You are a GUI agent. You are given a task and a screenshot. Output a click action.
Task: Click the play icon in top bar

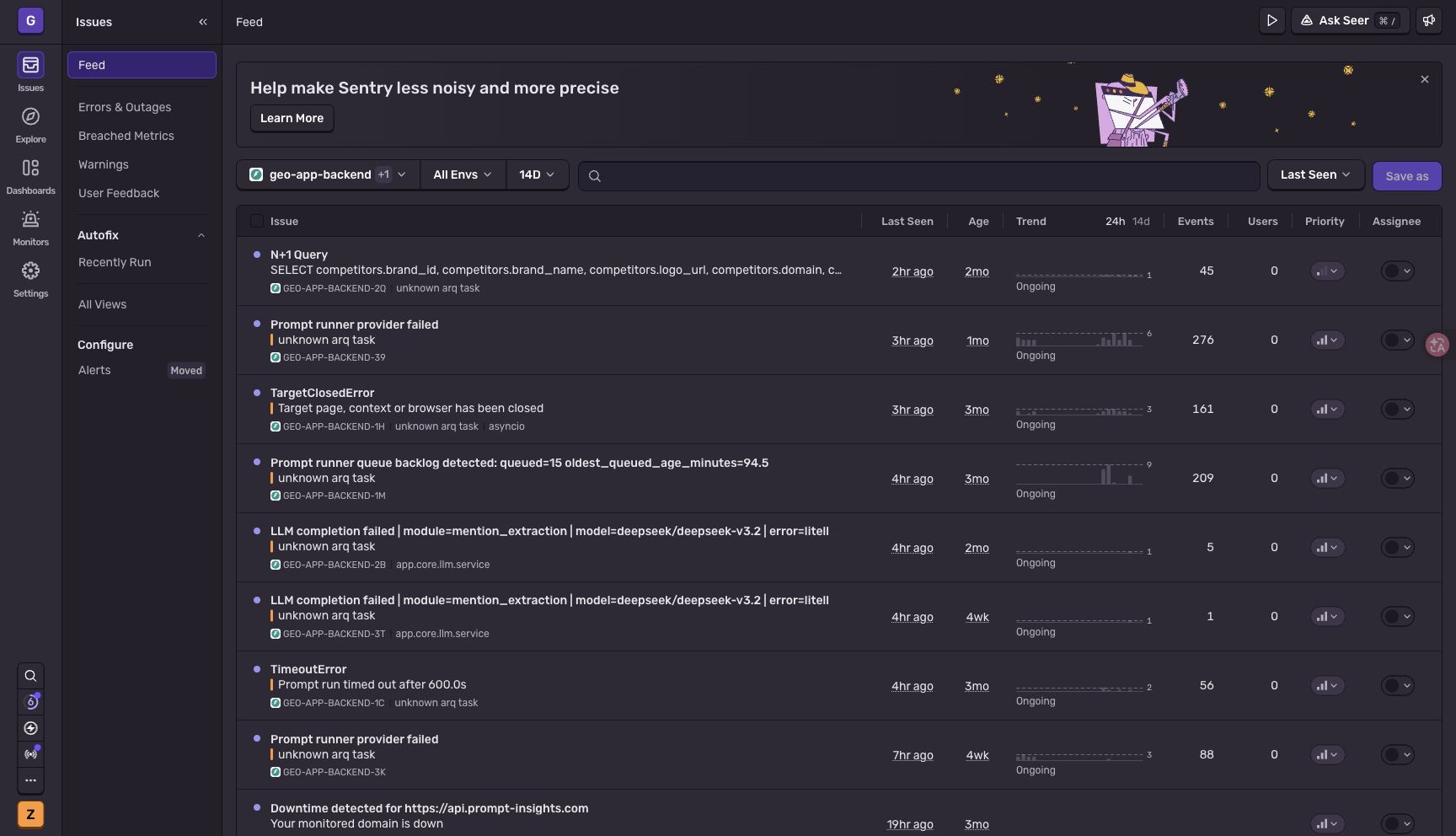point(1272,20)
